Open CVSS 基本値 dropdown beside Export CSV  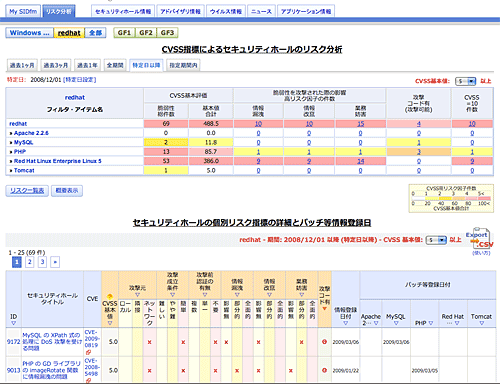[x=436, y=240]
